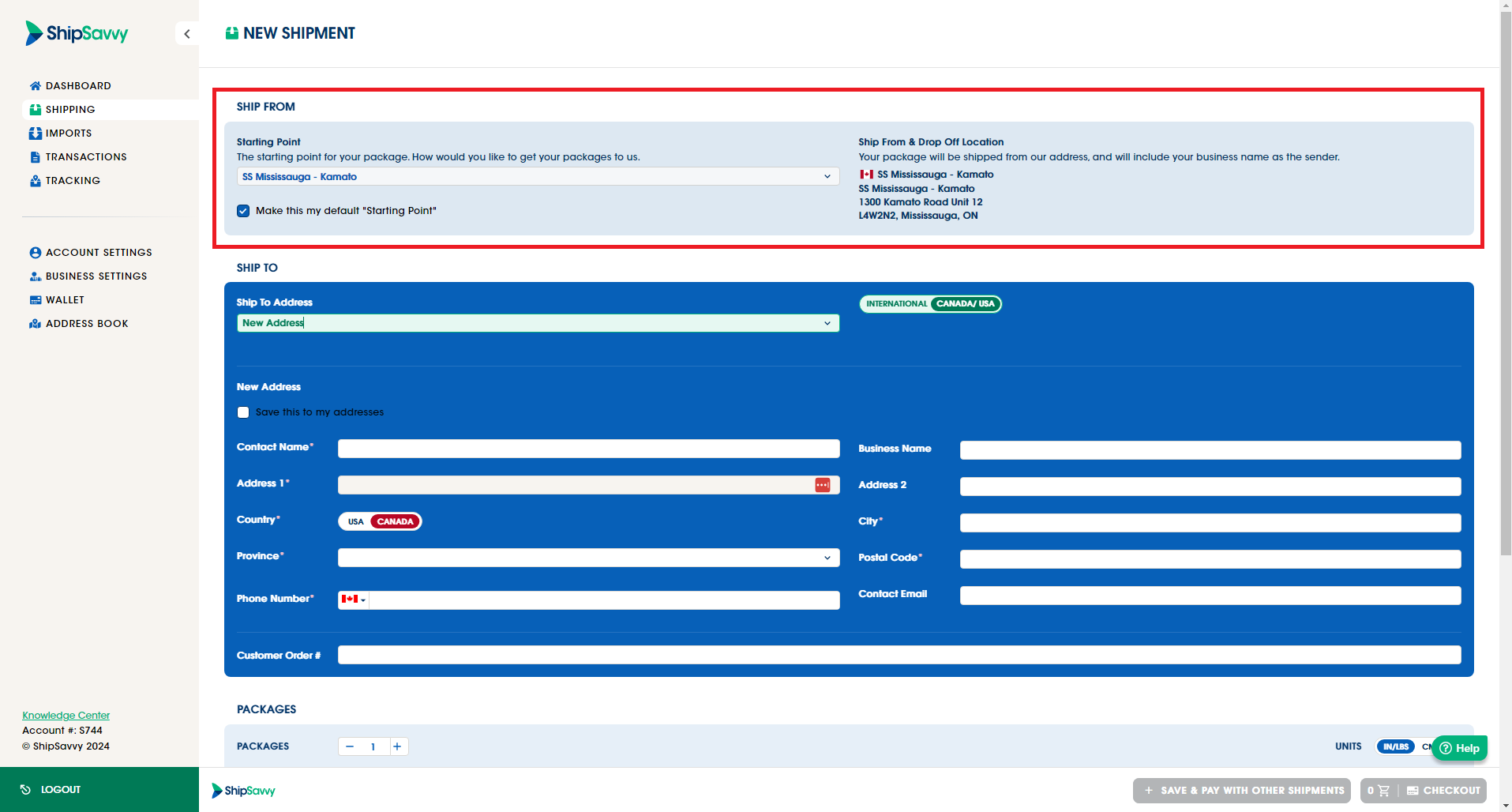The height and width of the screenshot is (812, 1512).
Task: Open the Address Book menu item
Action: click(x=87, y=324)
